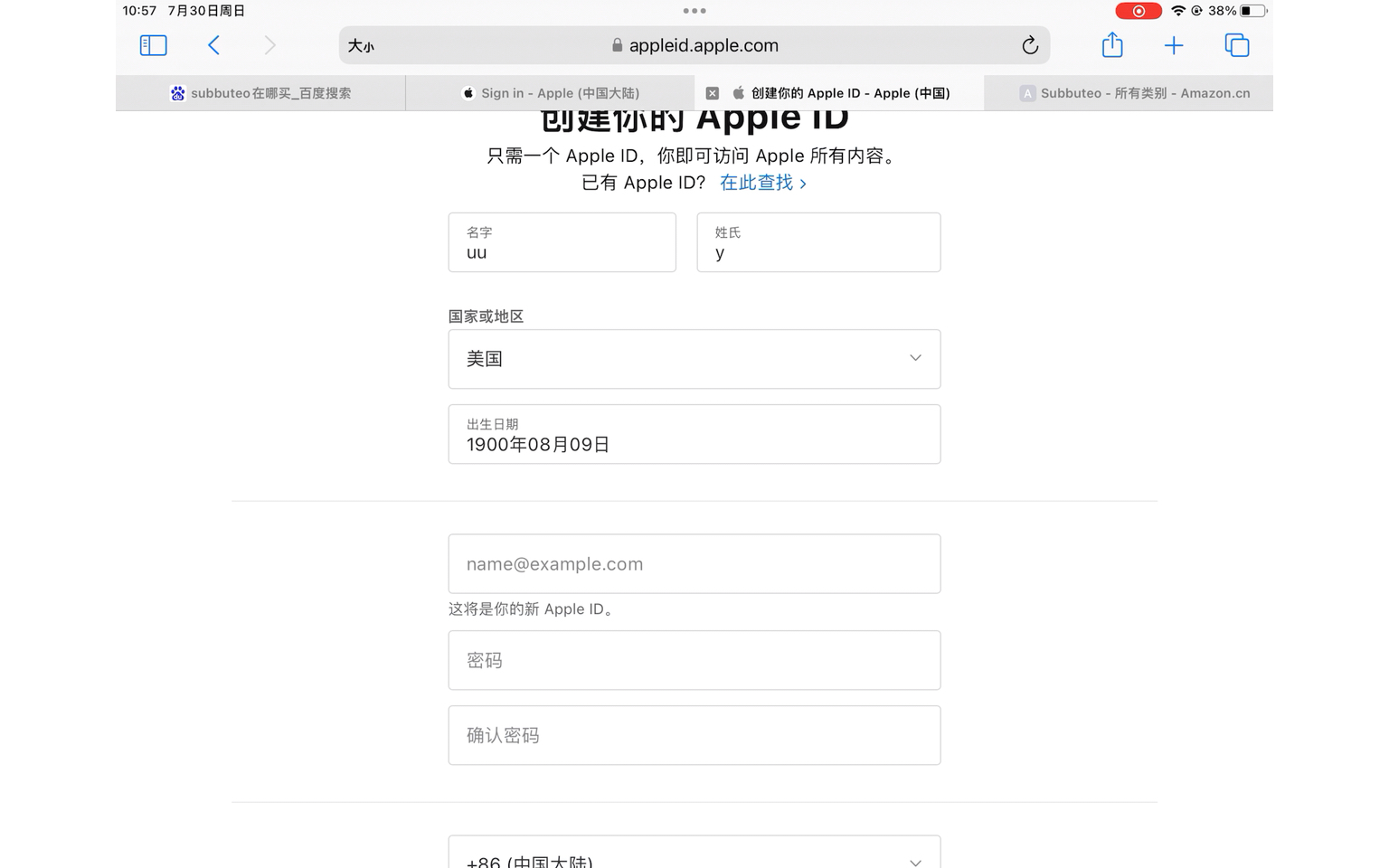
Task: Click the appleid.apple.com address bar
Action: pos(694,45)
